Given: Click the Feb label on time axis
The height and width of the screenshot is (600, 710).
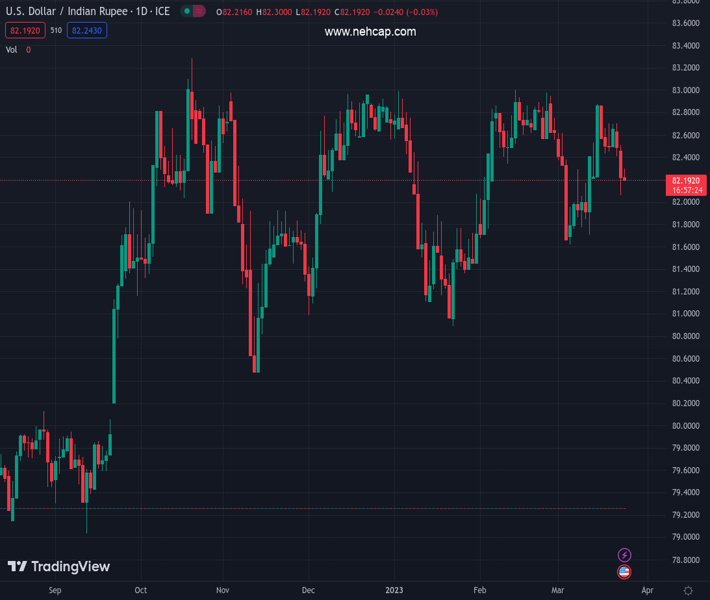Looking at the screenshot, I should 480,590.
